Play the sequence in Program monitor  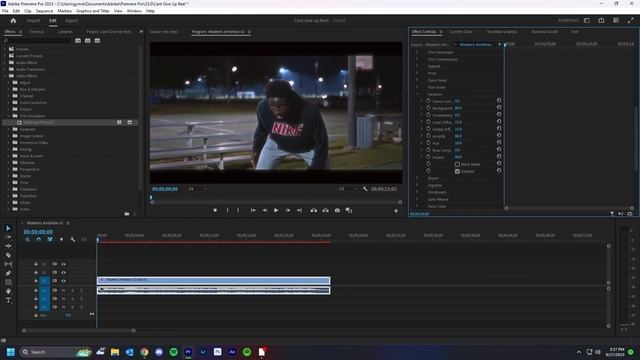point(276,210)
